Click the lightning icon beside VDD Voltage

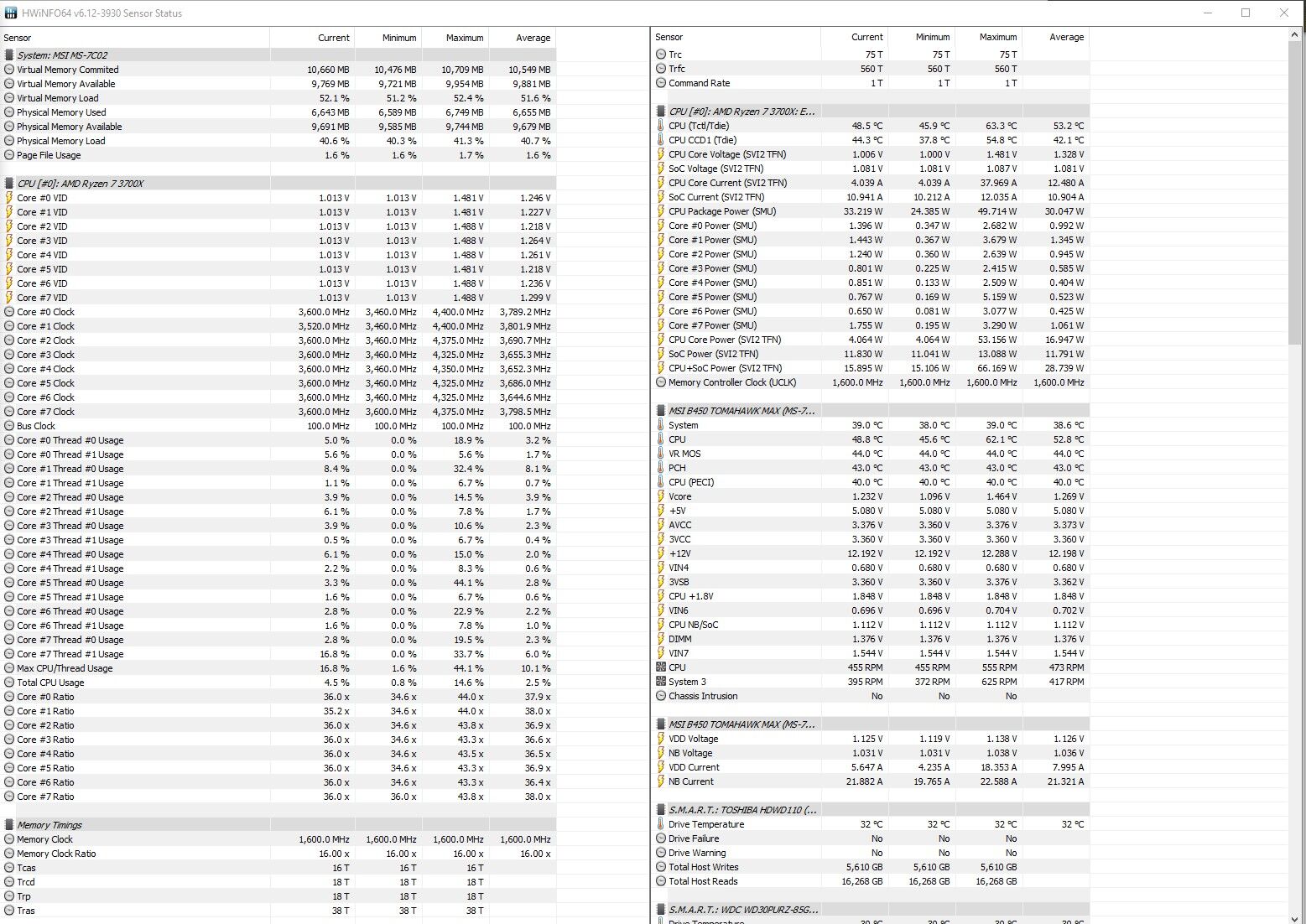[661, 739]
